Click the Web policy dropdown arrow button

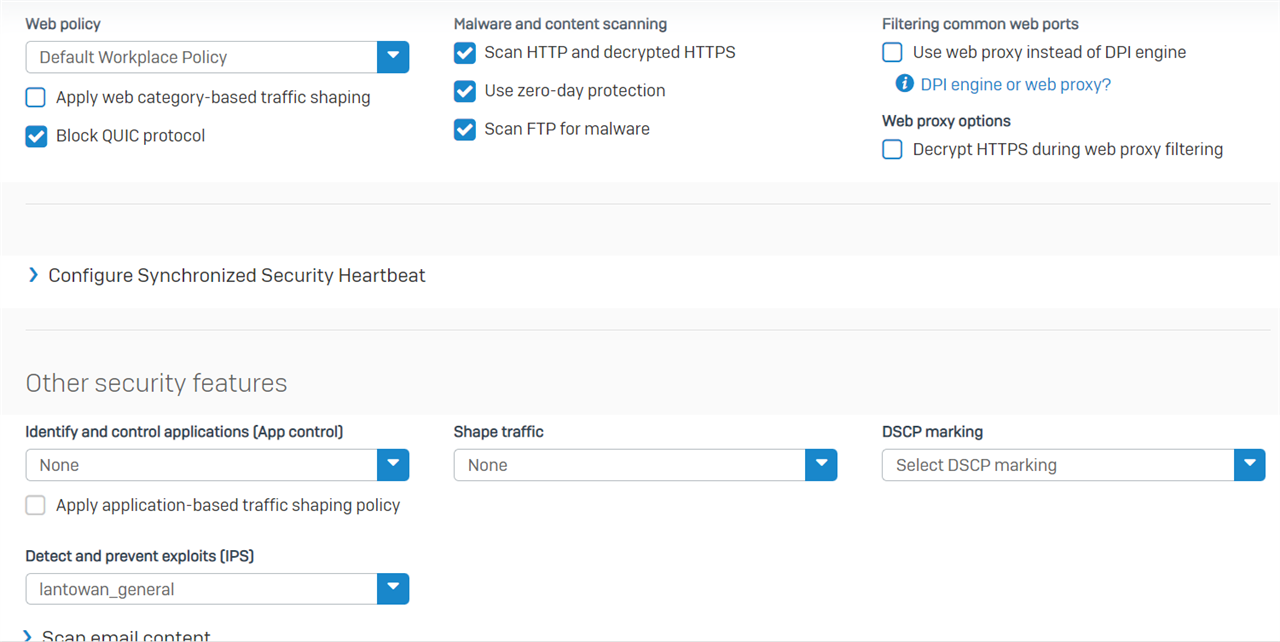393,57
